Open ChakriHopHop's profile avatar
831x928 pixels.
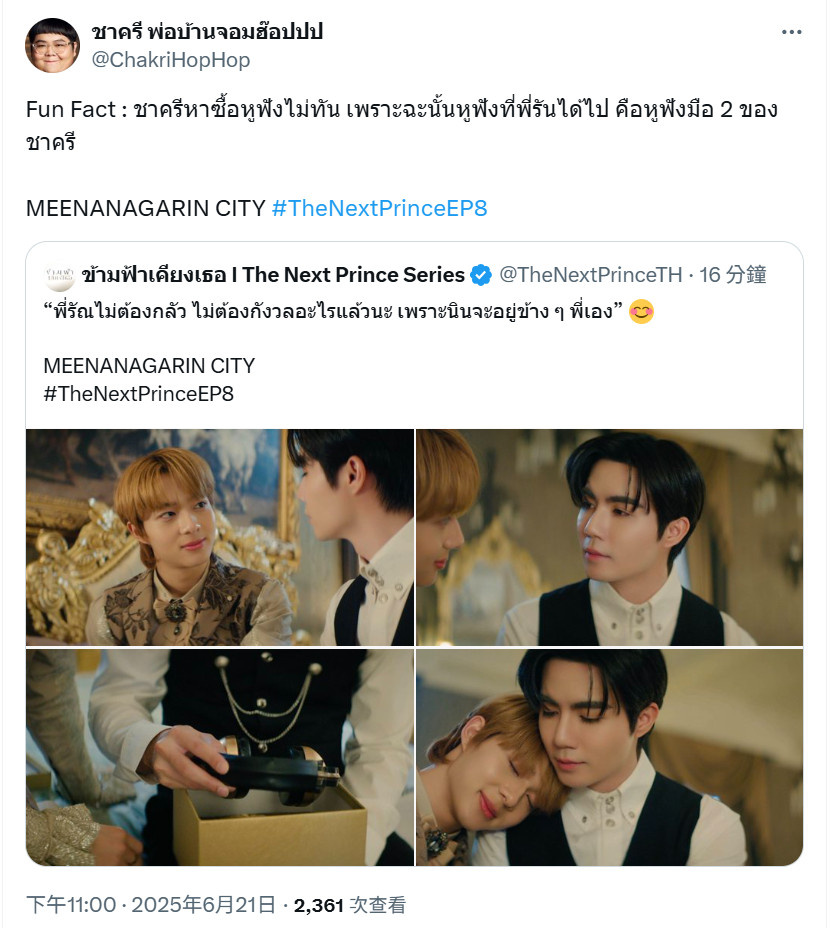(52, 46)
